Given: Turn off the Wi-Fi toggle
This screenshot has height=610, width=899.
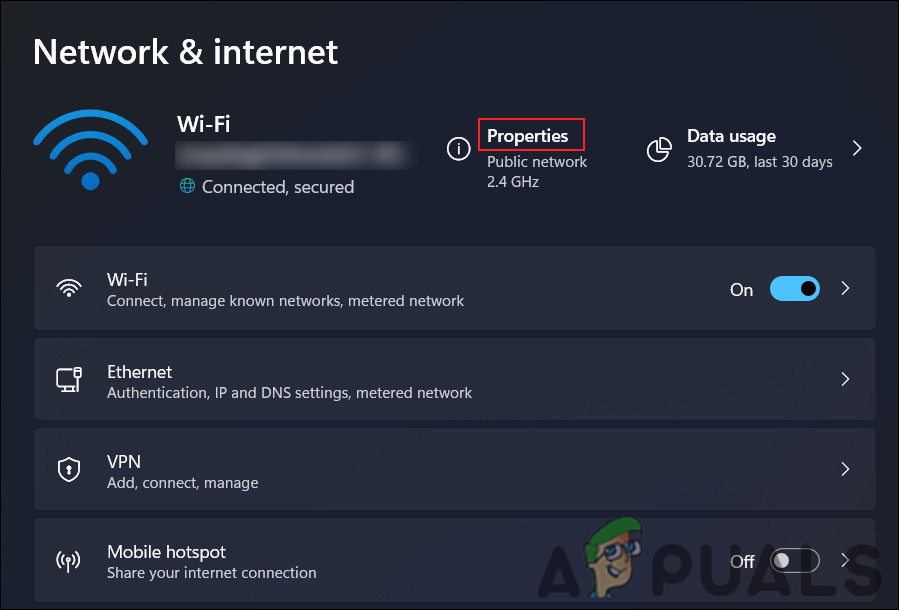Looking at the screenshot, I should (794, 288).
